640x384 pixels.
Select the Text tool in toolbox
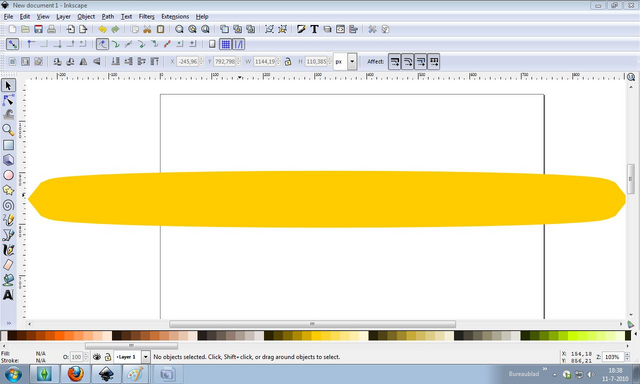pyautogui.click(x=8, y=295)
